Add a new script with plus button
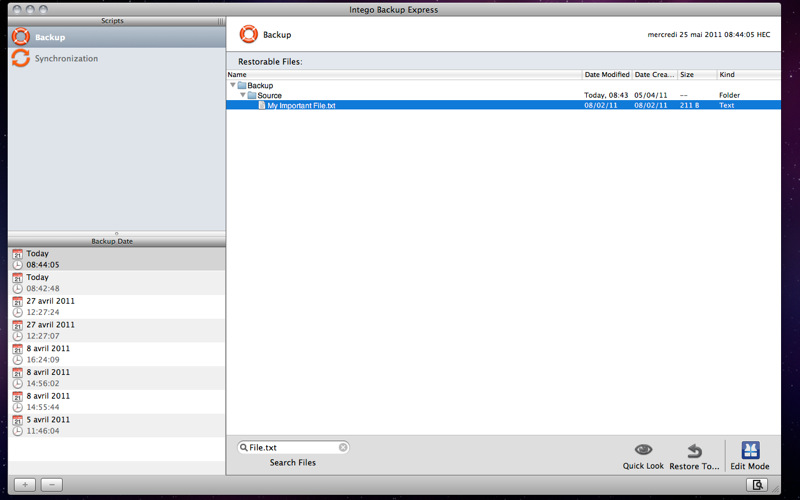 click(25, 485)
